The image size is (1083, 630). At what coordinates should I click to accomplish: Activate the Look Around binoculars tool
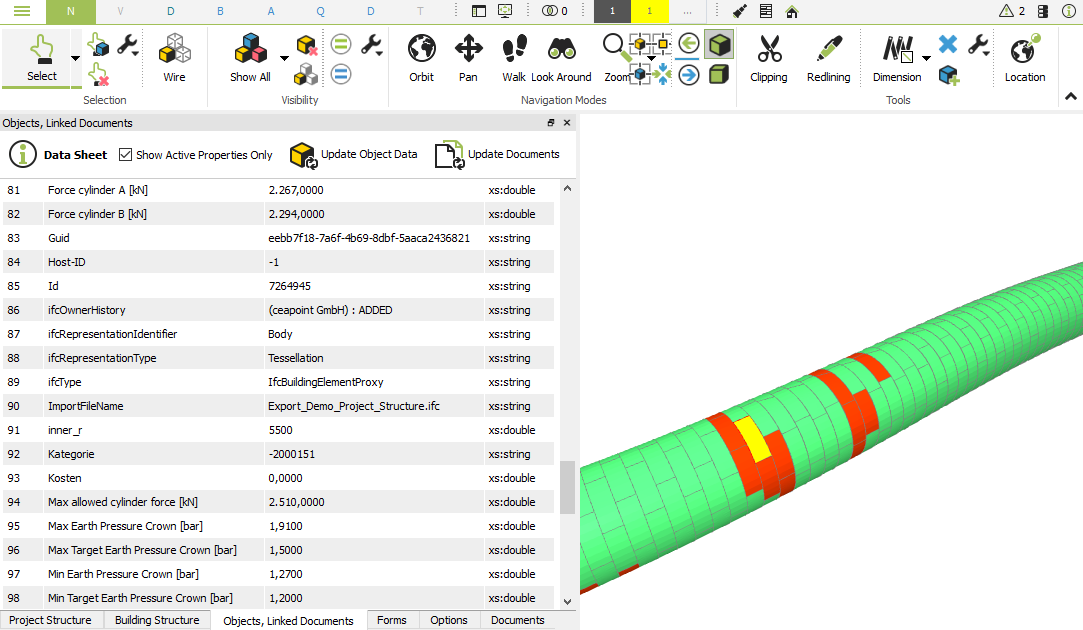point(561,58)
